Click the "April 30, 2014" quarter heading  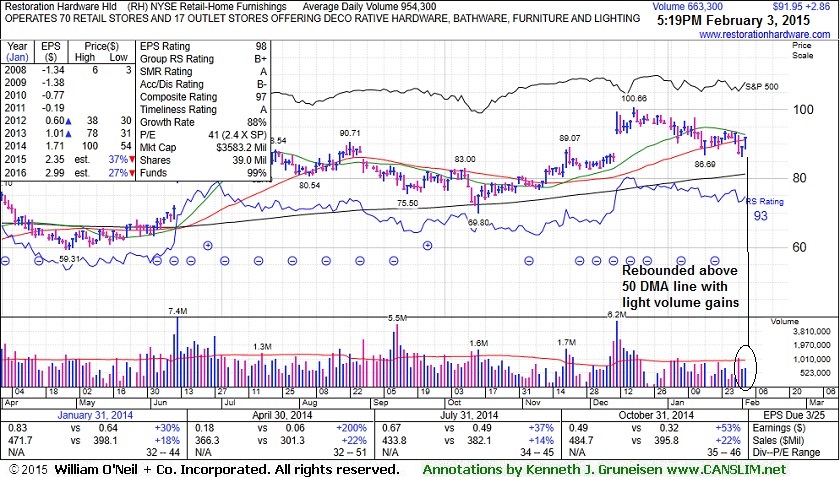(x=282, y=415)
